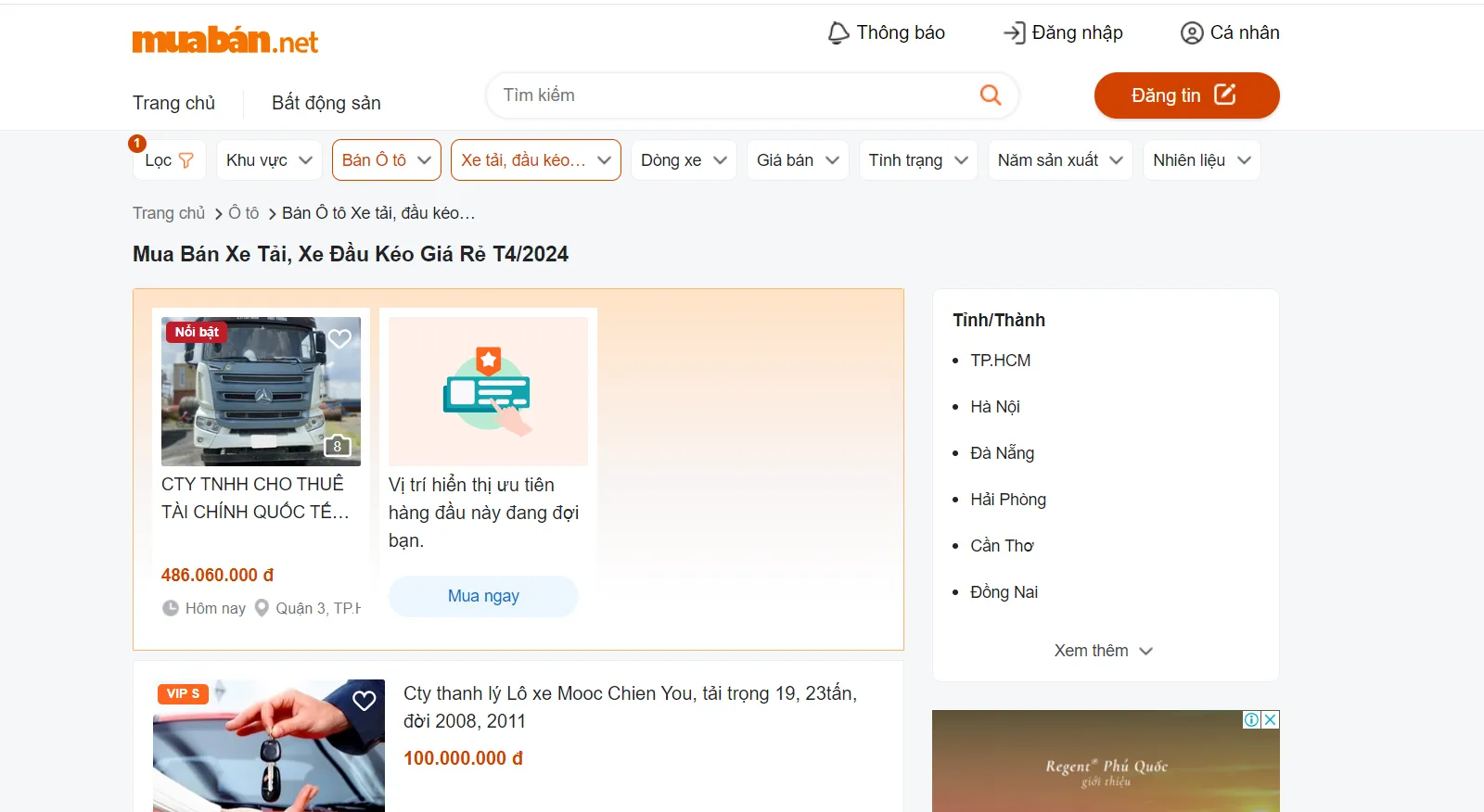Click the funnel icon next to Lọc
This screenshot has width=1484, height=812.
(x=186, y=160)
